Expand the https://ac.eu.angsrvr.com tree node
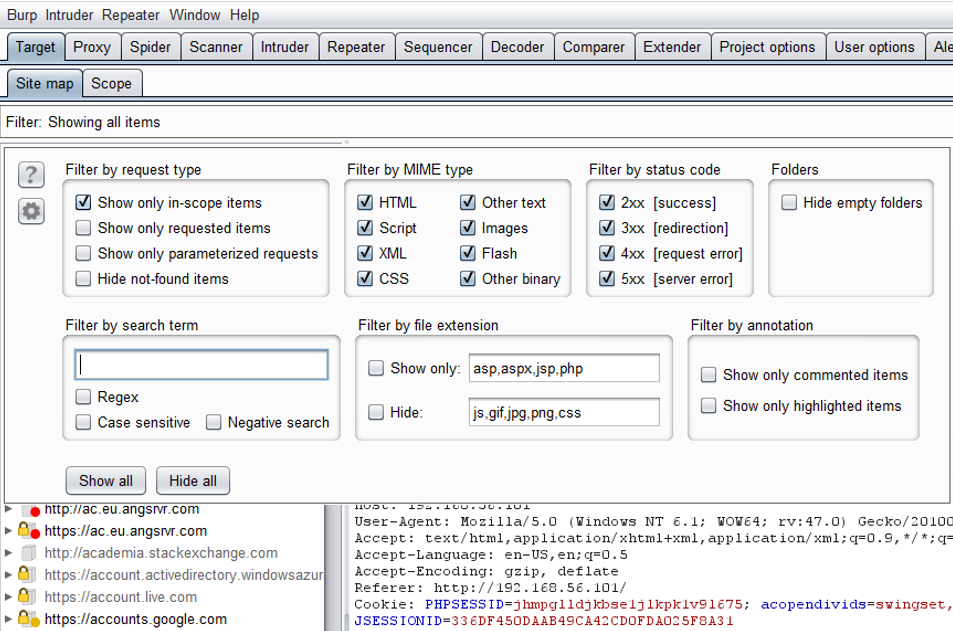This screenshot has height=631, width=953. click(9, 531)
